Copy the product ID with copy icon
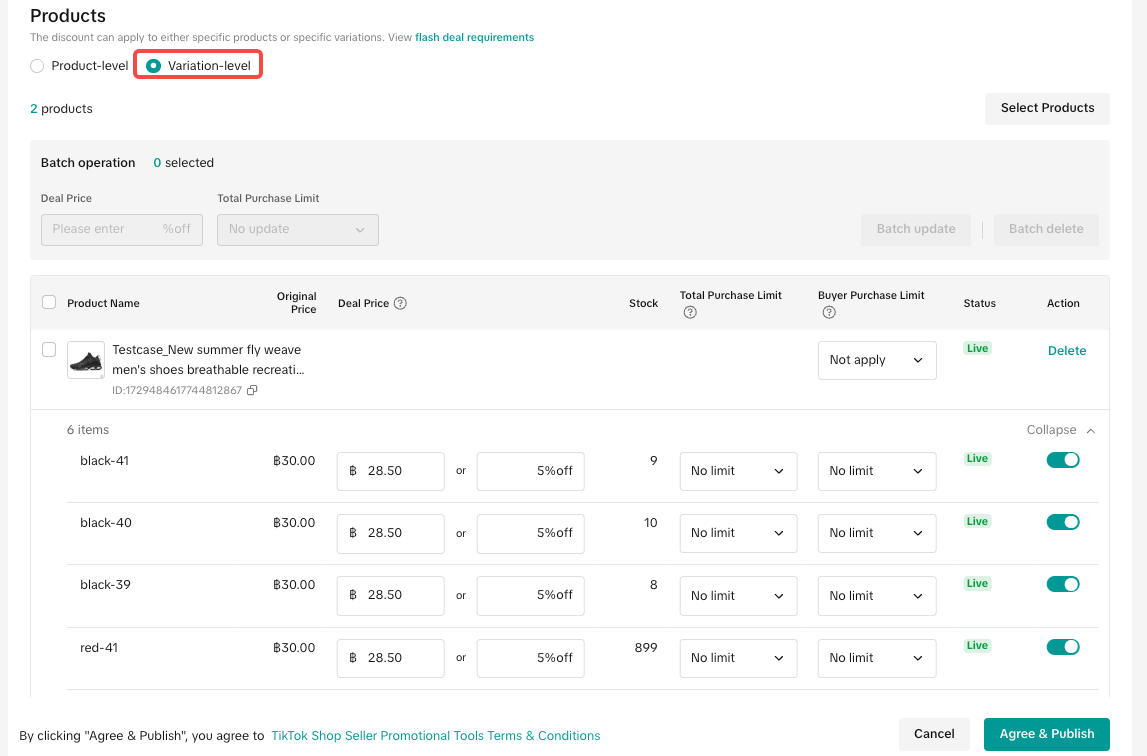Screen dimensions: 1147x756 (252, 391)
